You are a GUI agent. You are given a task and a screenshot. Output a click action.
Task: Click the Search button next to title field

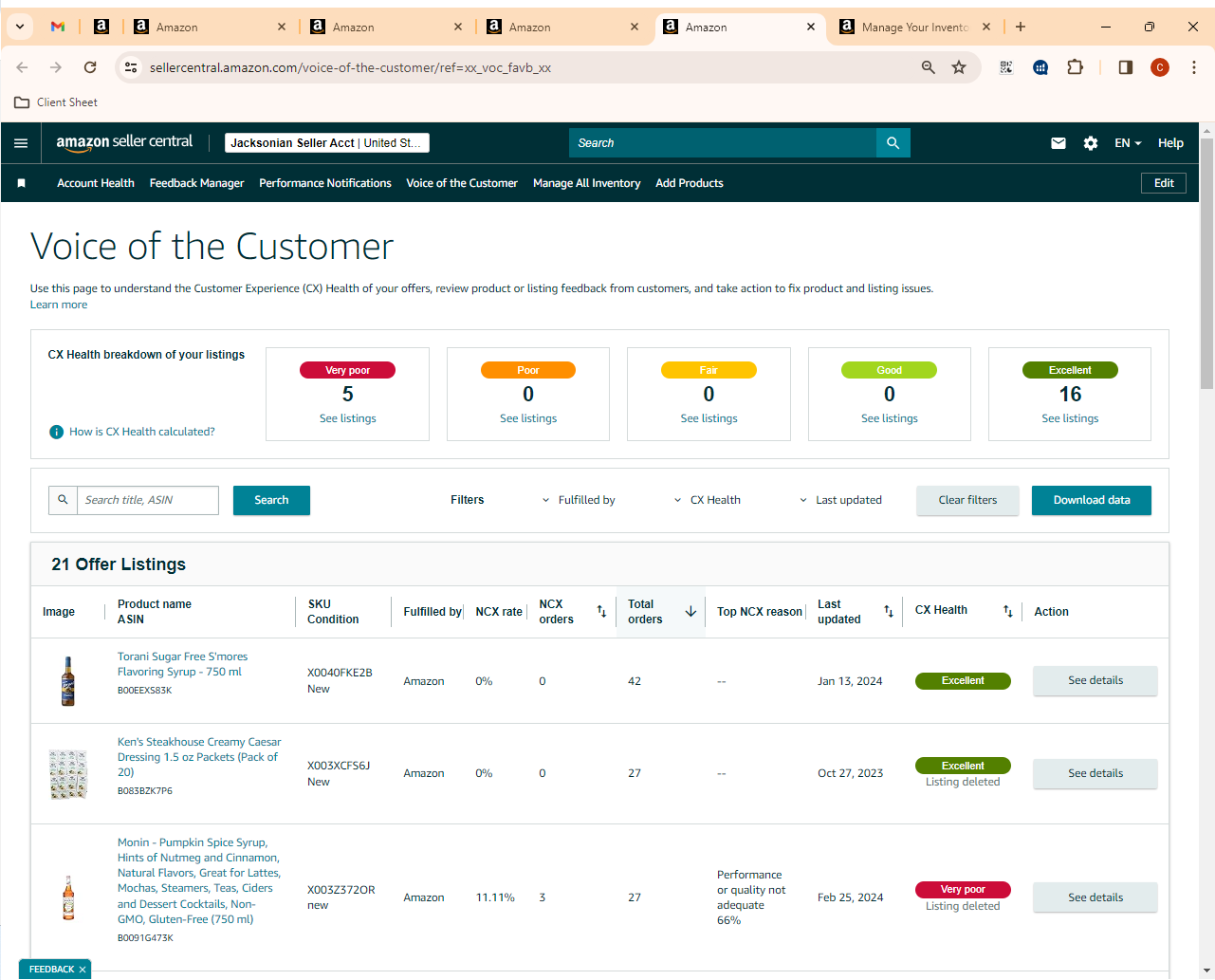click(x=271, y=500)
